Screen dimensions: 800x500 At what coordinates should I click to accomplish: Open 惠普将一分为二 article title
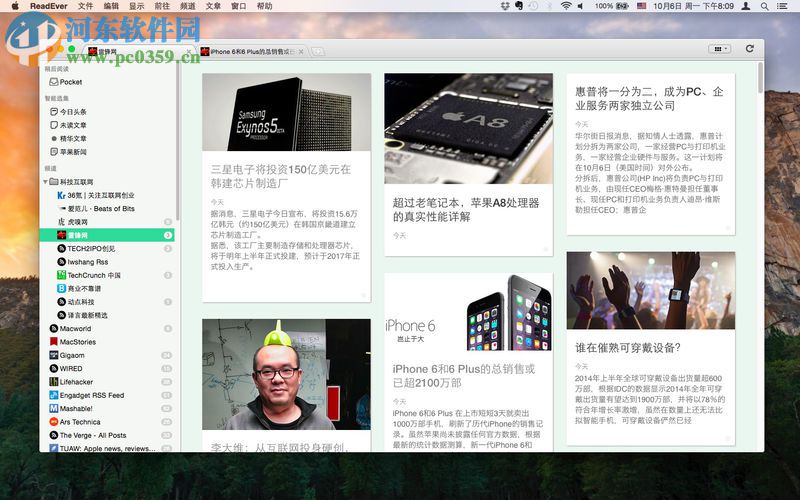point(649,98)
